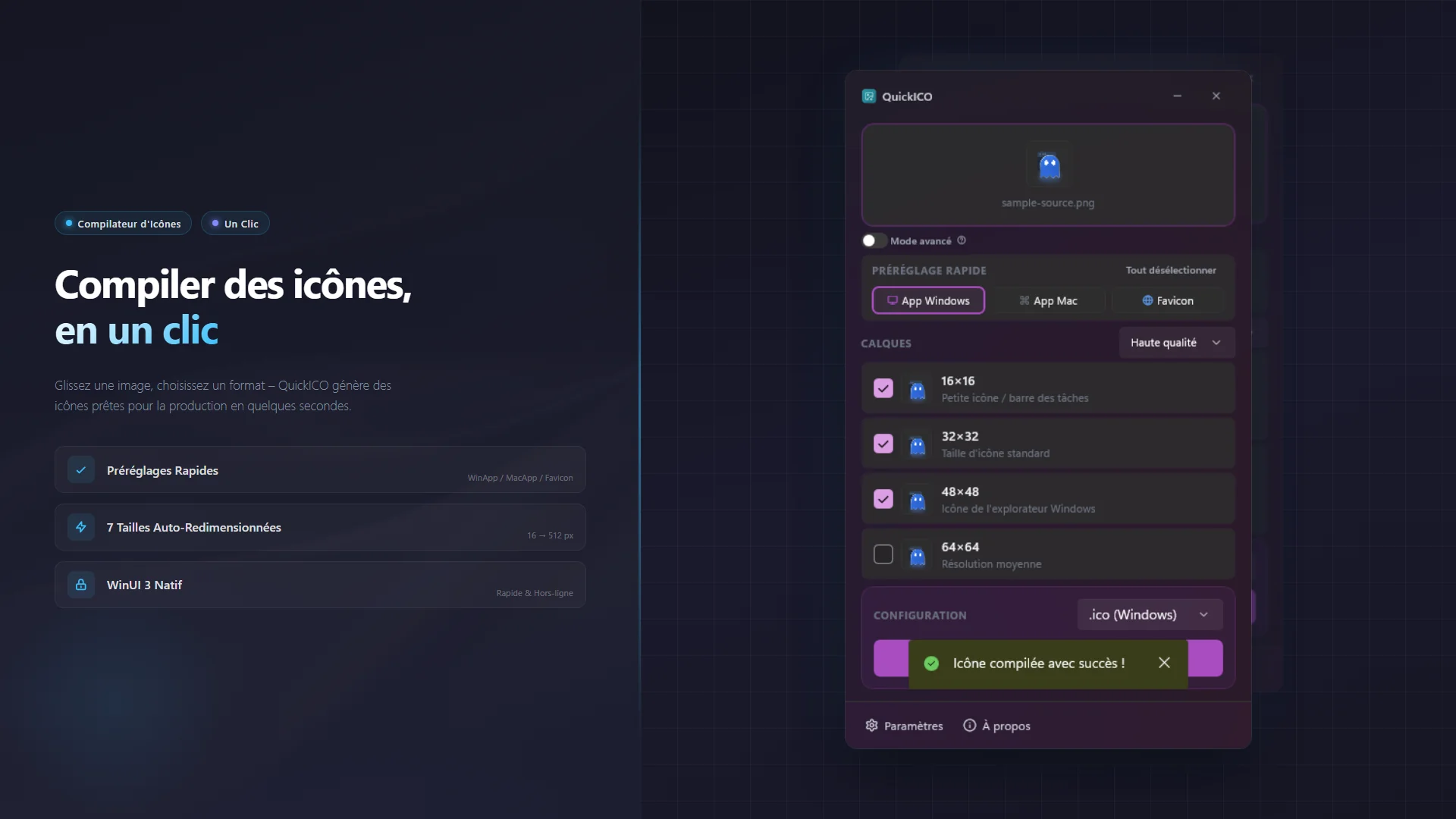Check the 64×64 layer checkbox

883,554
